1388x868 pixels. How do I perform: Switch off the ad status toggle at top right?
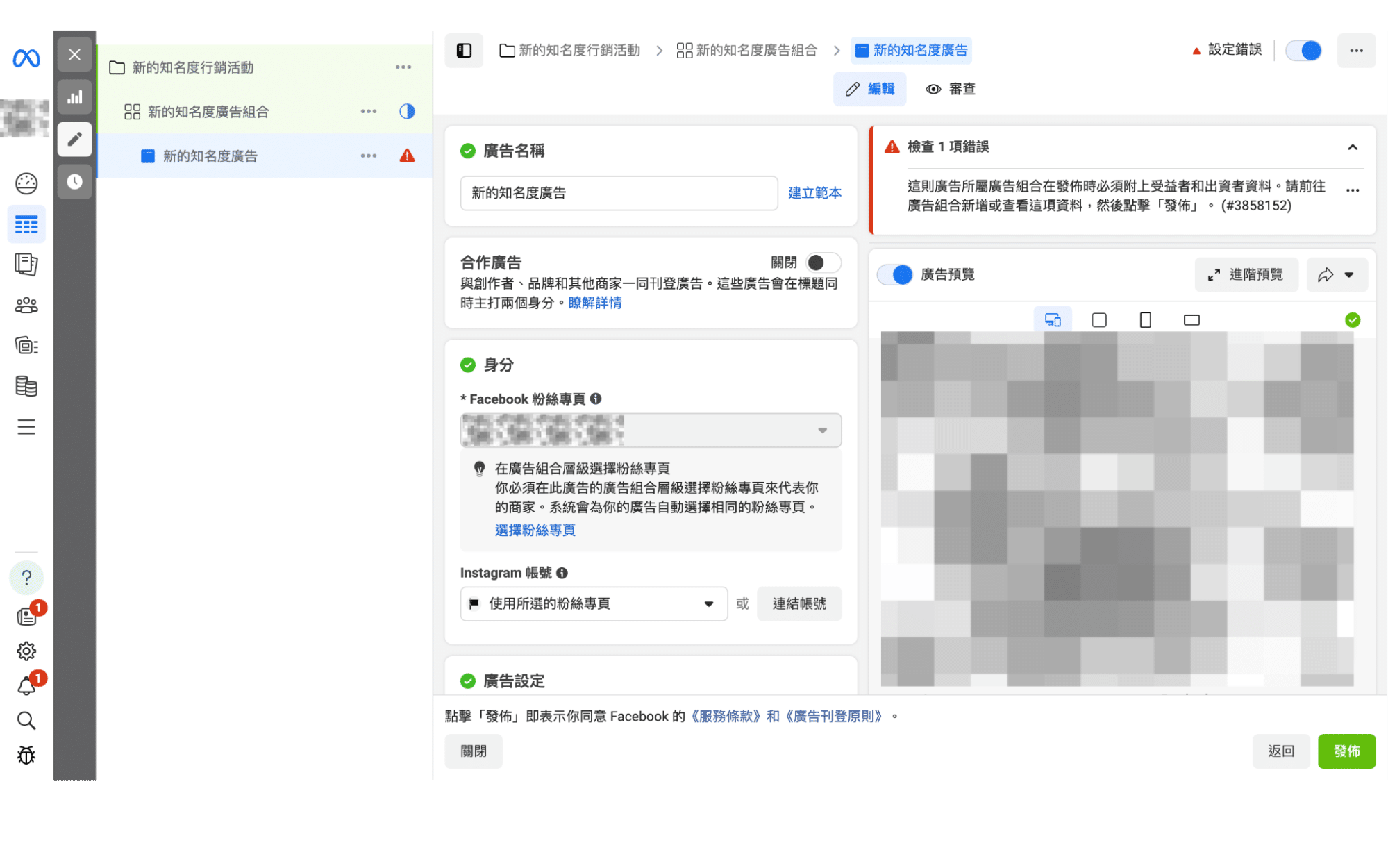[1303, 51]
